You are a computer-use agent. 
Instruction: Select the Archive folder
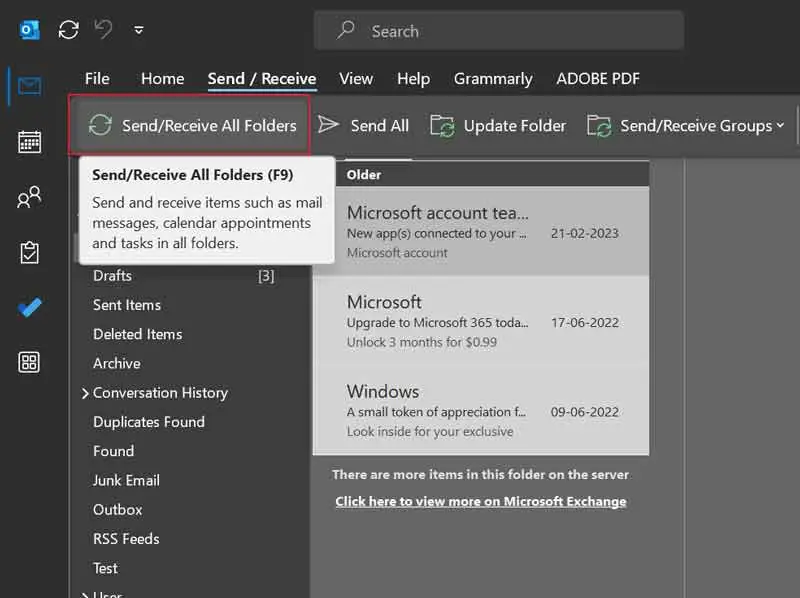coord(116,363)
